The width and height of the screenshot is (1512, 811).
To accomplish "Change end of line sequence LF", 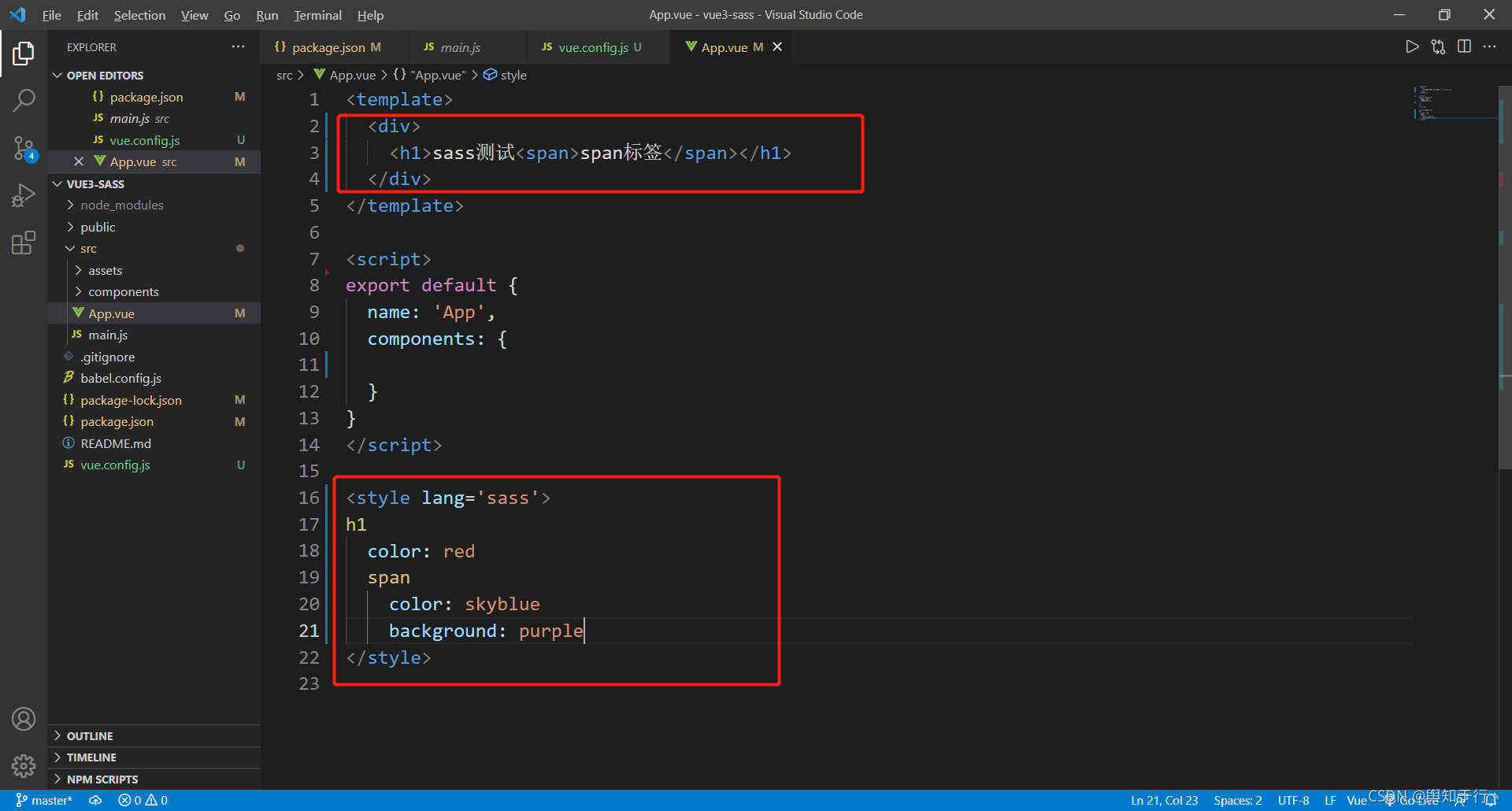I will (1330, 800).
